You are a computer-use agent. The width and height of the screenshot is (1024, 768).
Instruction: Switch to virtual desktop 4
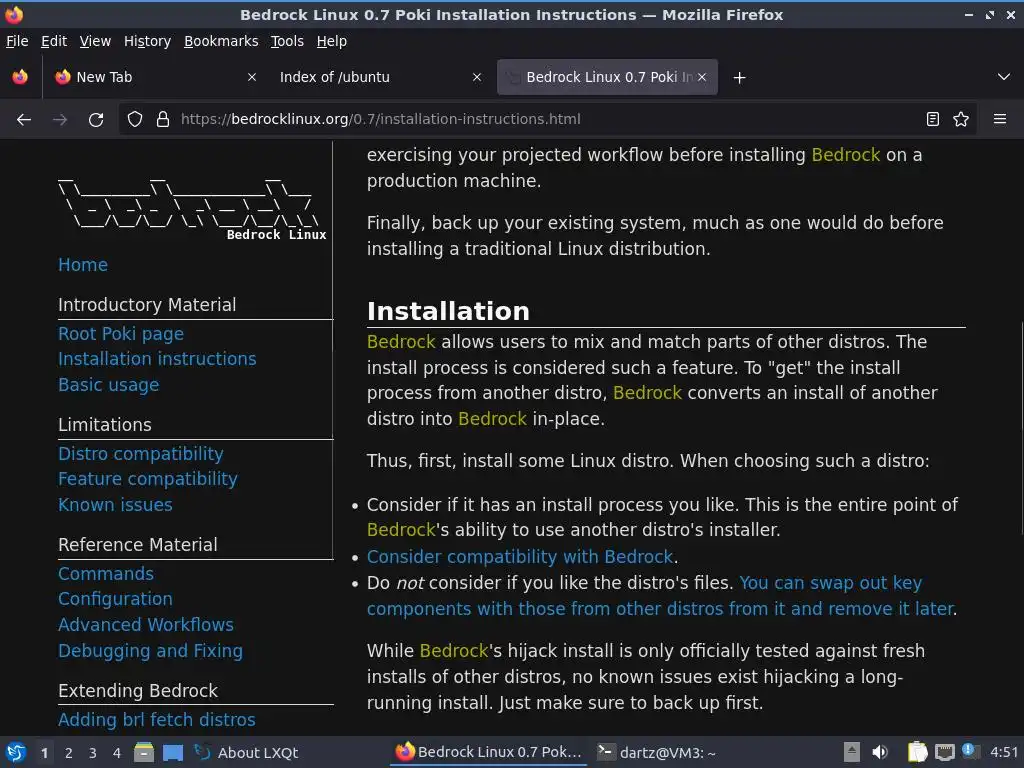pos(117,753)
